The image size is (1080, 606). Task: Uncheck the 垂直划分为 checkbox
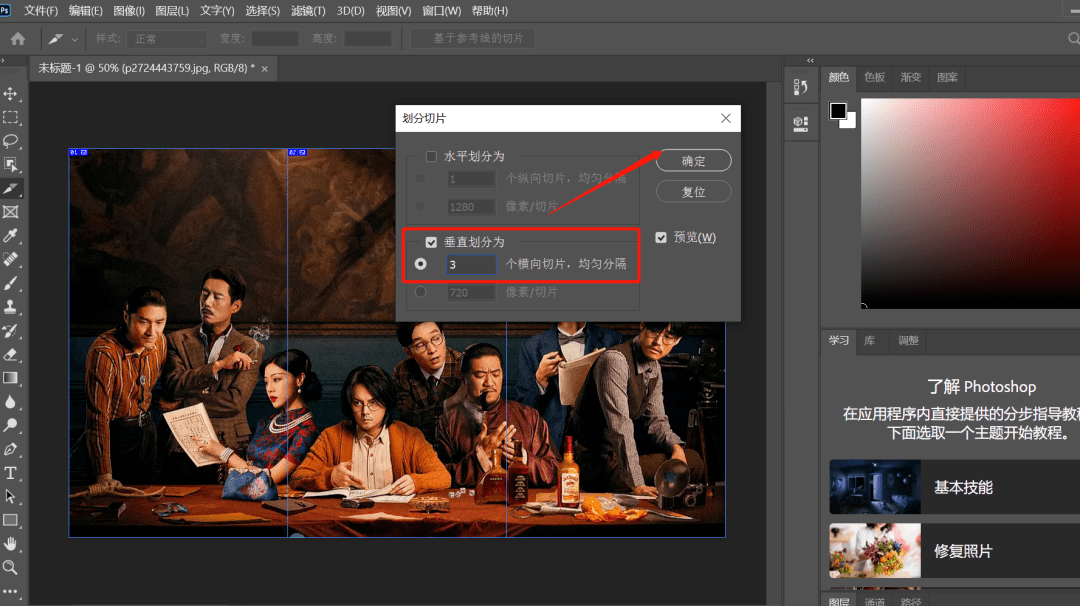click(x=431, y=242)
